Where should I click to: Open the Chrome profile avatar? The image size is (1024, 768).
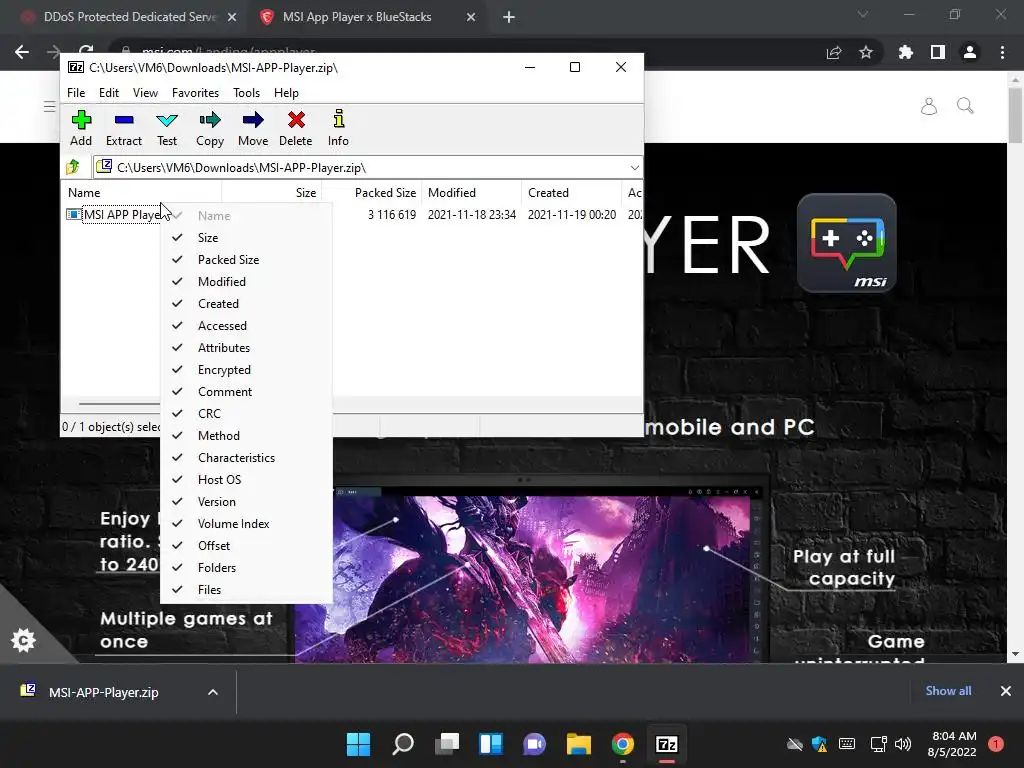pyautogui.click(x=970, y=52)
